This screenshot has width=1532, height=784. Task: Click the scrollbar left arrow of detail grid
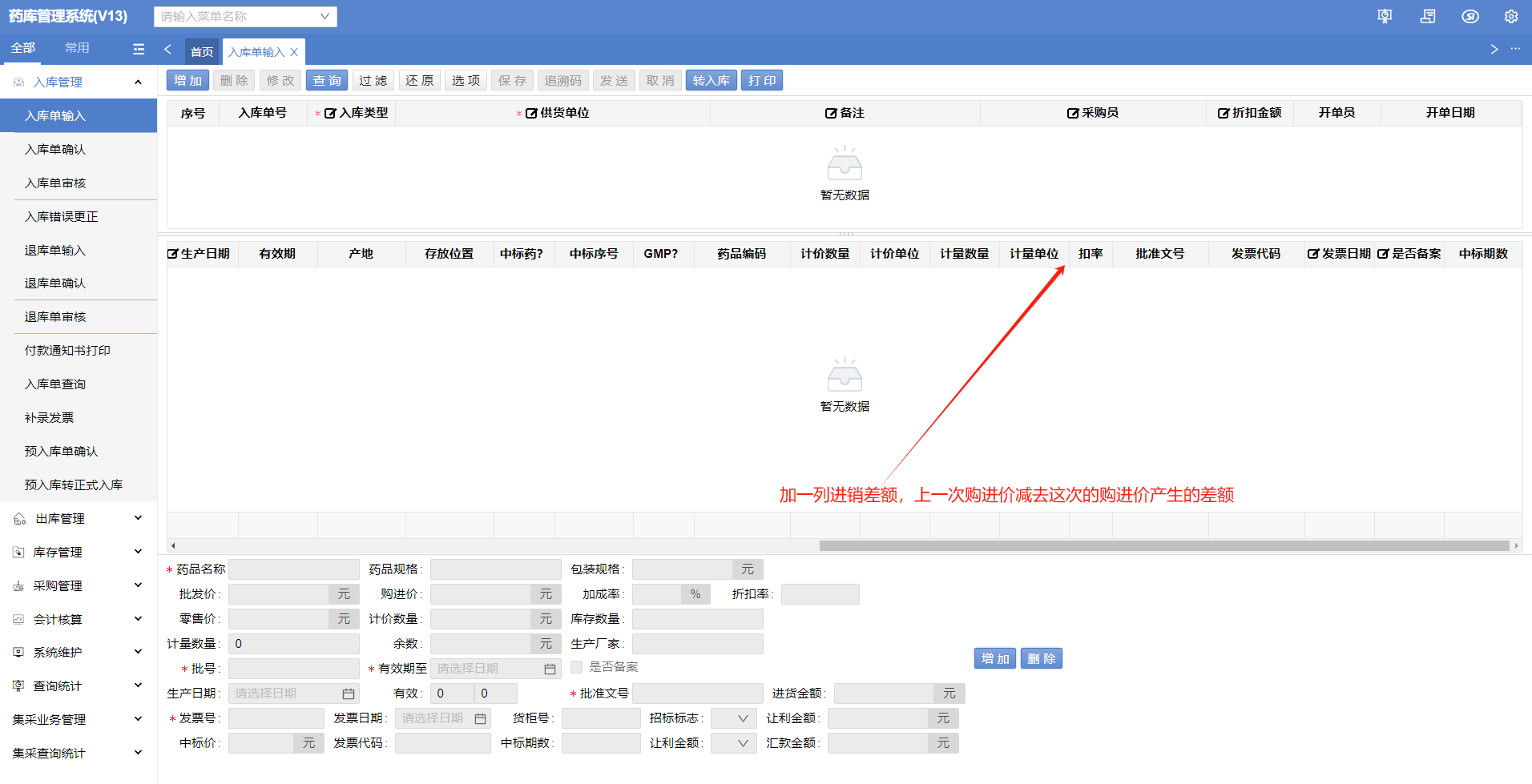[173, 546]
